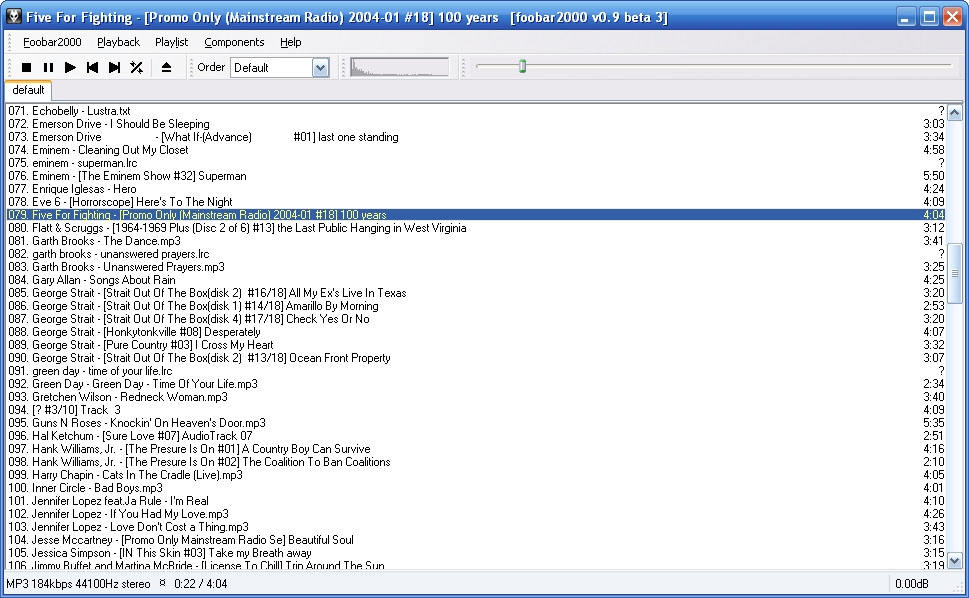Viewport: 969px width, 598px height.
Task: Open the Foobar2000 menu
Action: (x=52, y=42)
